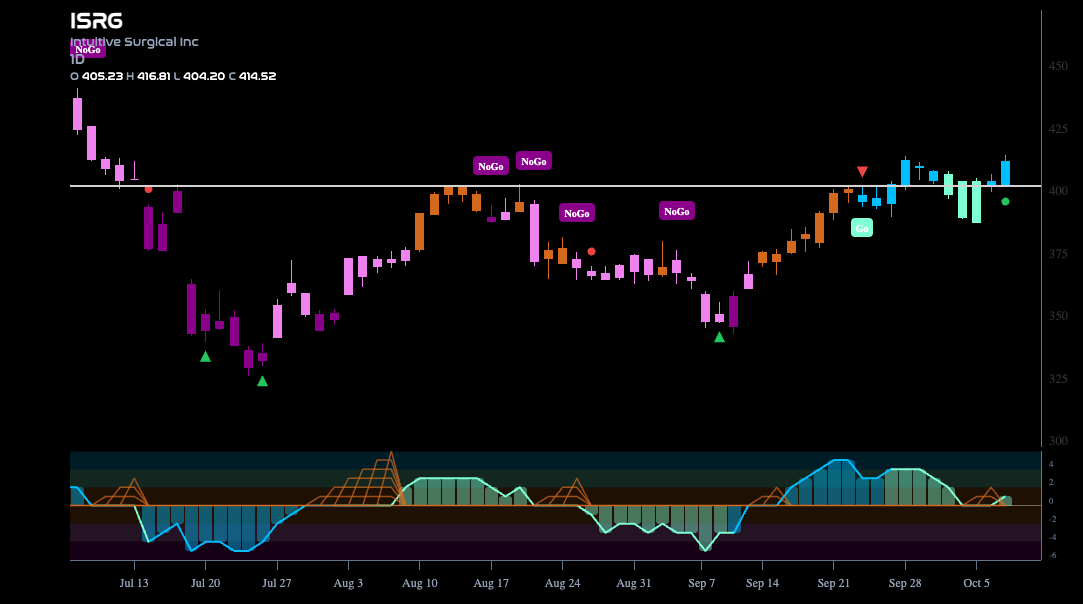
Task: Click the 400 price axis label
Action: tap(1058, 191)
